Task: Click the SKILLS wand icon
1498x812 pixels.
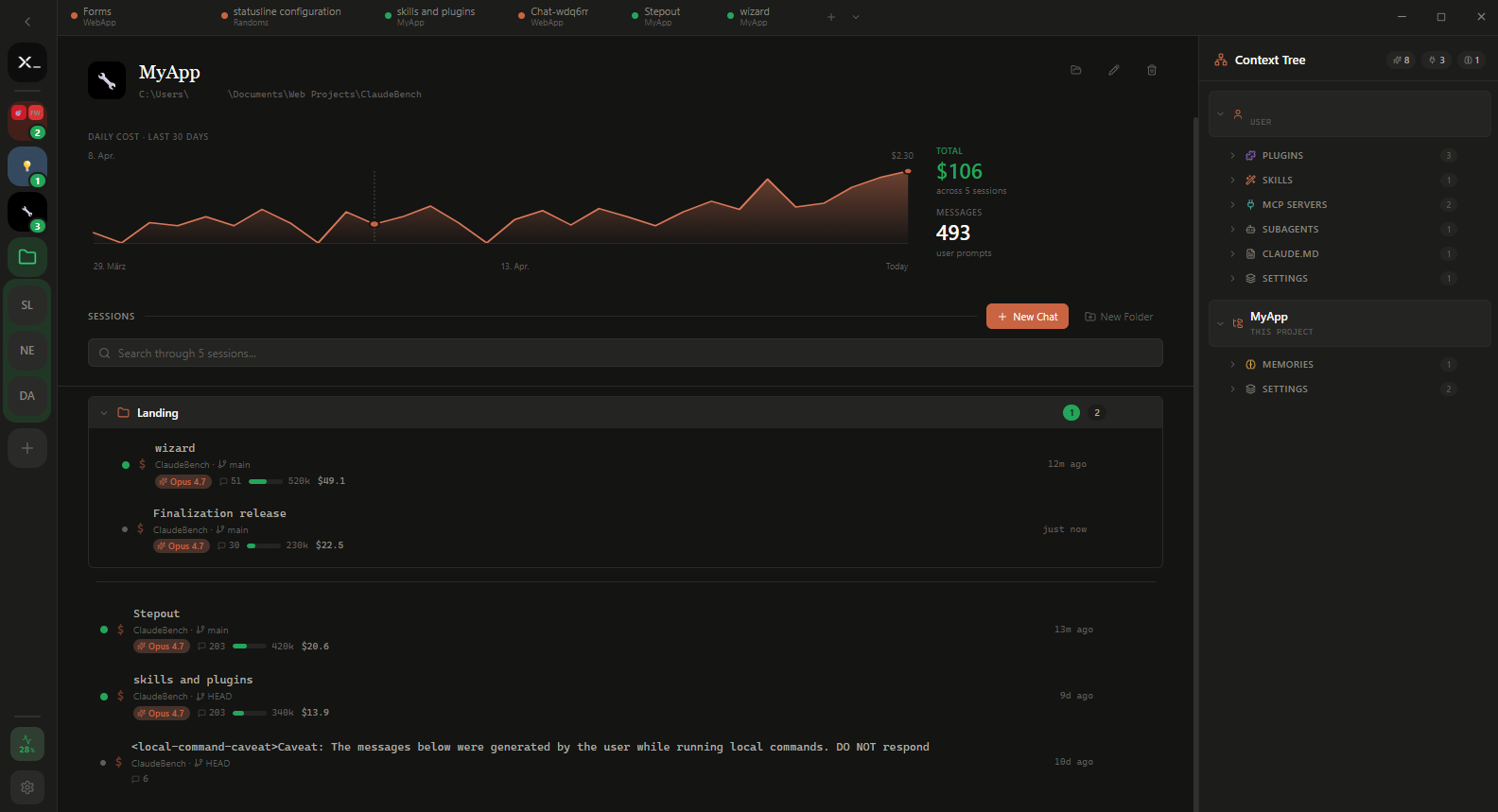Action: pyautogui.click(x=1250, y=180)
